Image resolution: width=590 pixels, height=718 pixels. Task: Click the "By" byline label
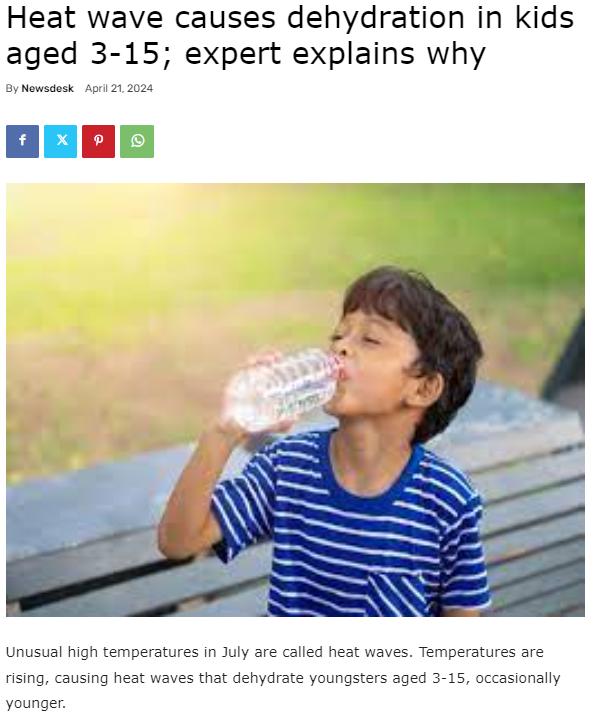tap(12, 88)
